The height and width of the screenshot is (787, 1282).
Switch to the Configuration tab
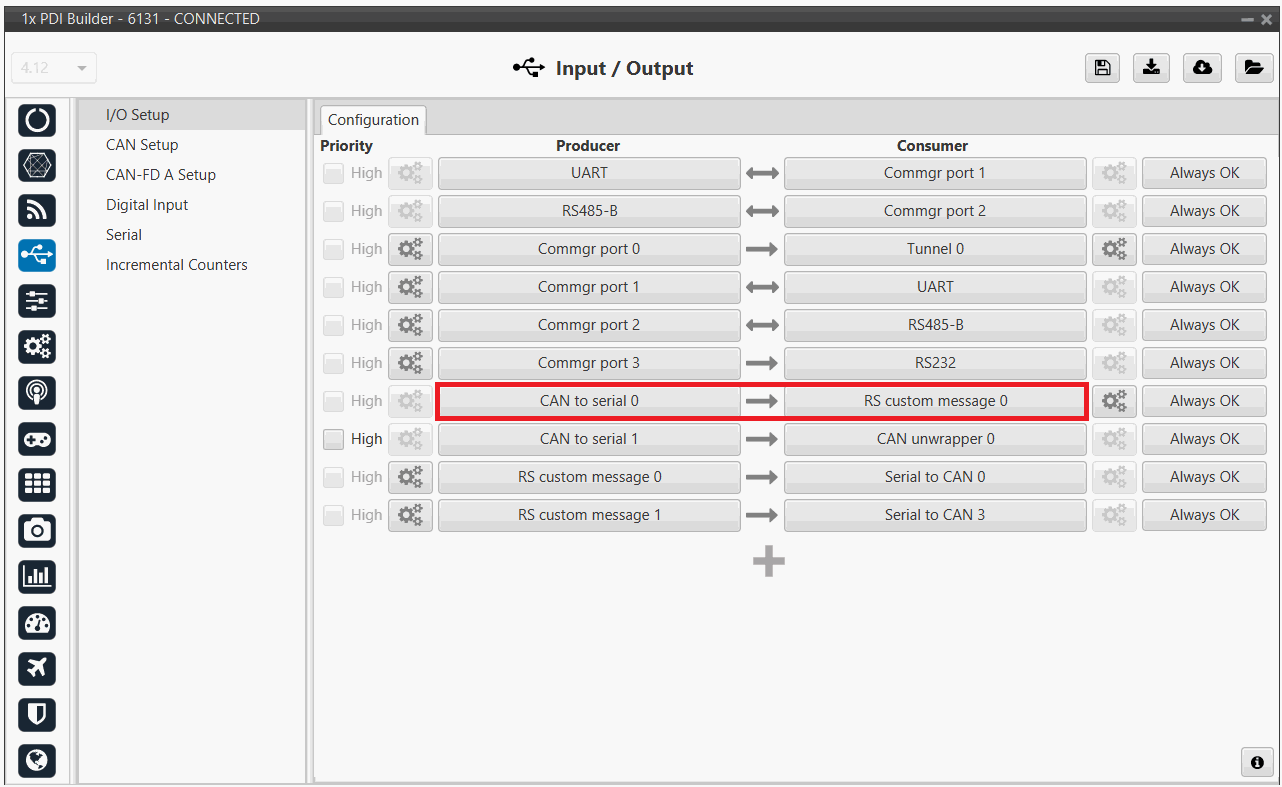tap(373, 120)
